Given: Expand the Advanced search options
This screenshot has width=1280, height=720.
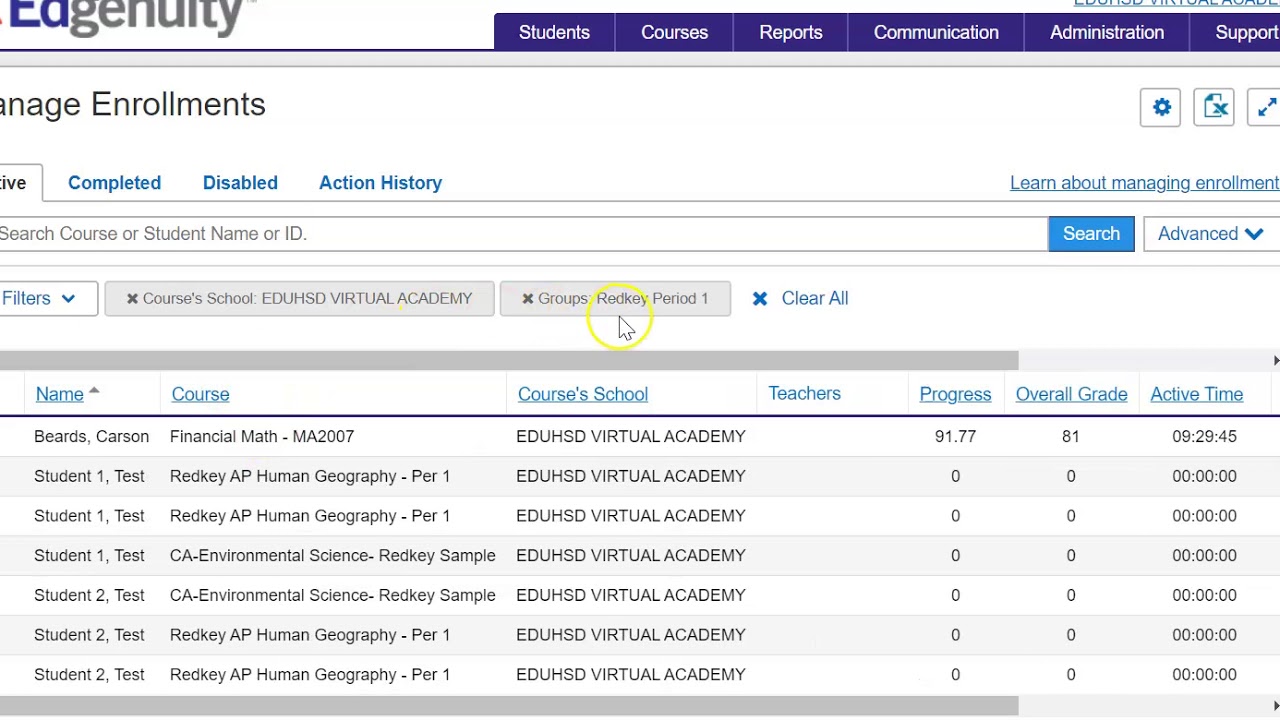Looking at the screenshot, I should 1211,234.
